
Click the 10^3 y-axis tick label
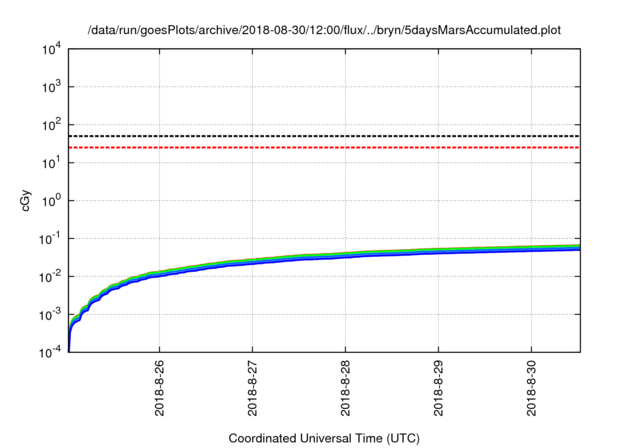point(51,87)
